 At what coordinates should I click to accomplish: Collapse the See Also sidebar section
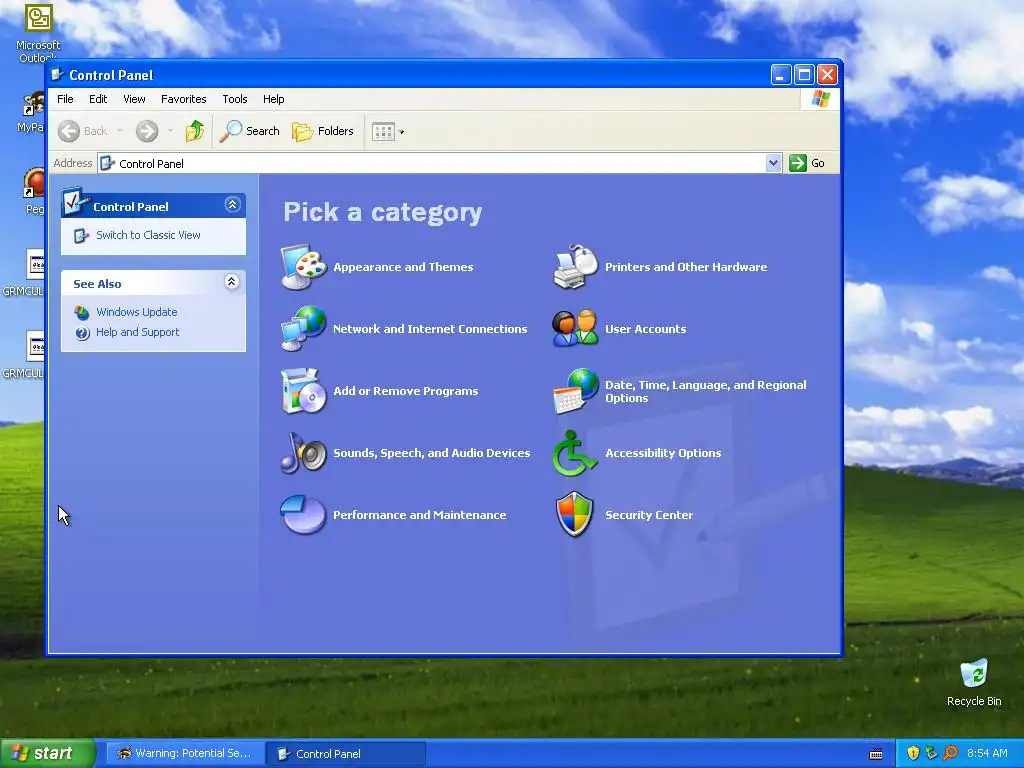pos(231,282)
